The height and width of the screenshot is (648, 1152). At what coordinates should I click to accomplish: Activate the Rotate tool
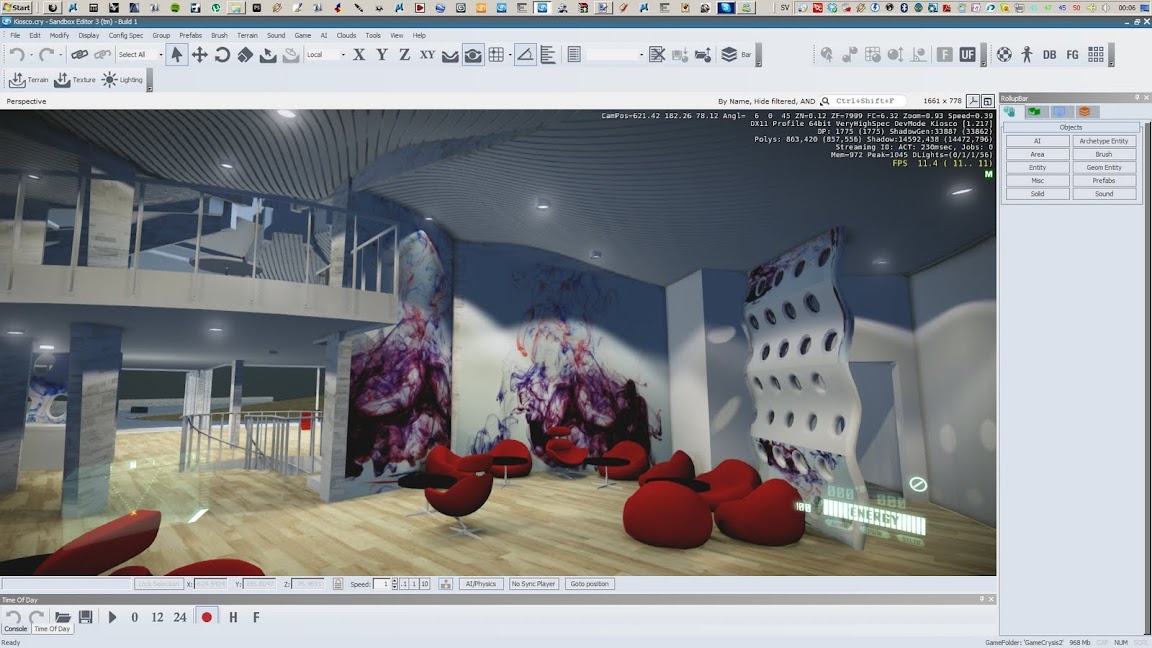(222, 55)
